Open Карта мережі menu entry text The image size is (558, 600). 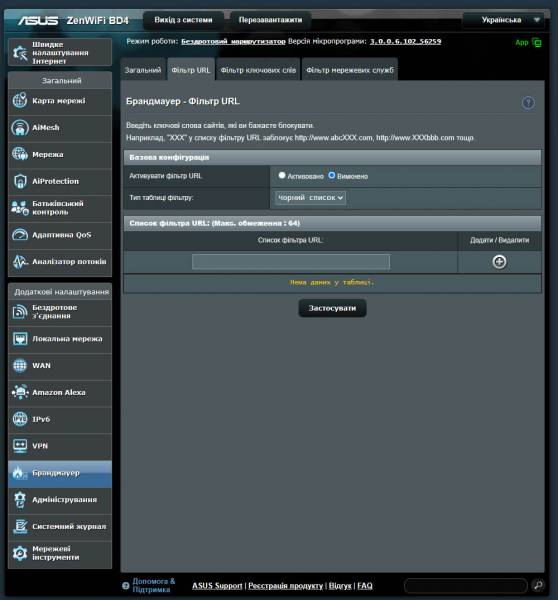(59, 101)
